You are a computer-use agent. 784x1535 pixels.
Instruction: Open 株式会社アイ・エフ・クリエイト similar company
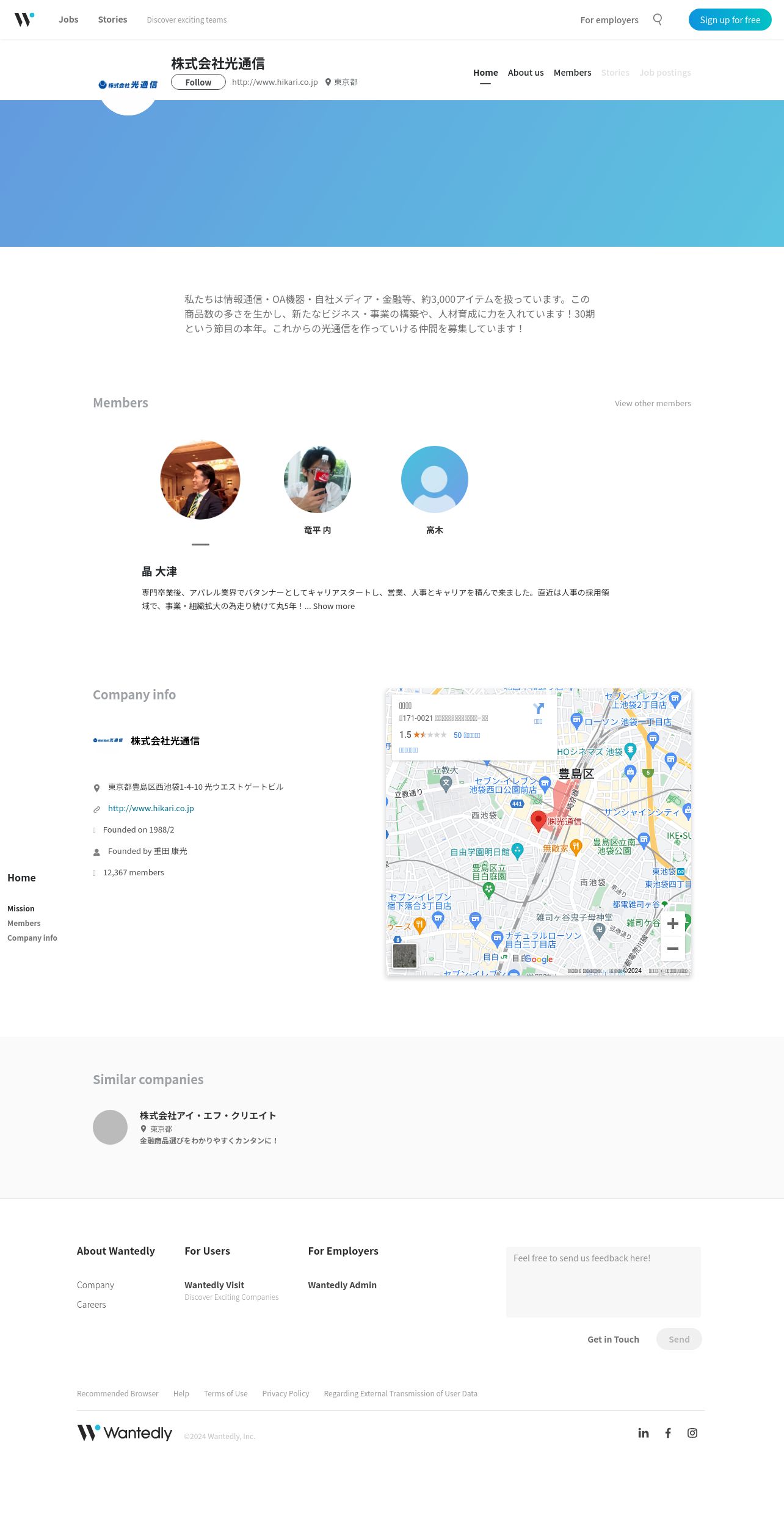tap(208, 1115)
